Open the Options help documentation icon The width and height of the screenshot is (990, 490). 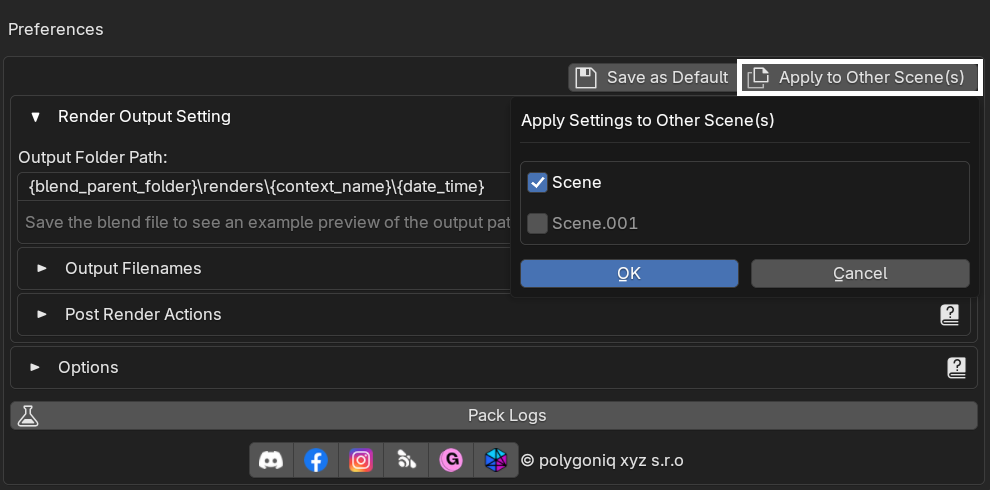point(957,368)
